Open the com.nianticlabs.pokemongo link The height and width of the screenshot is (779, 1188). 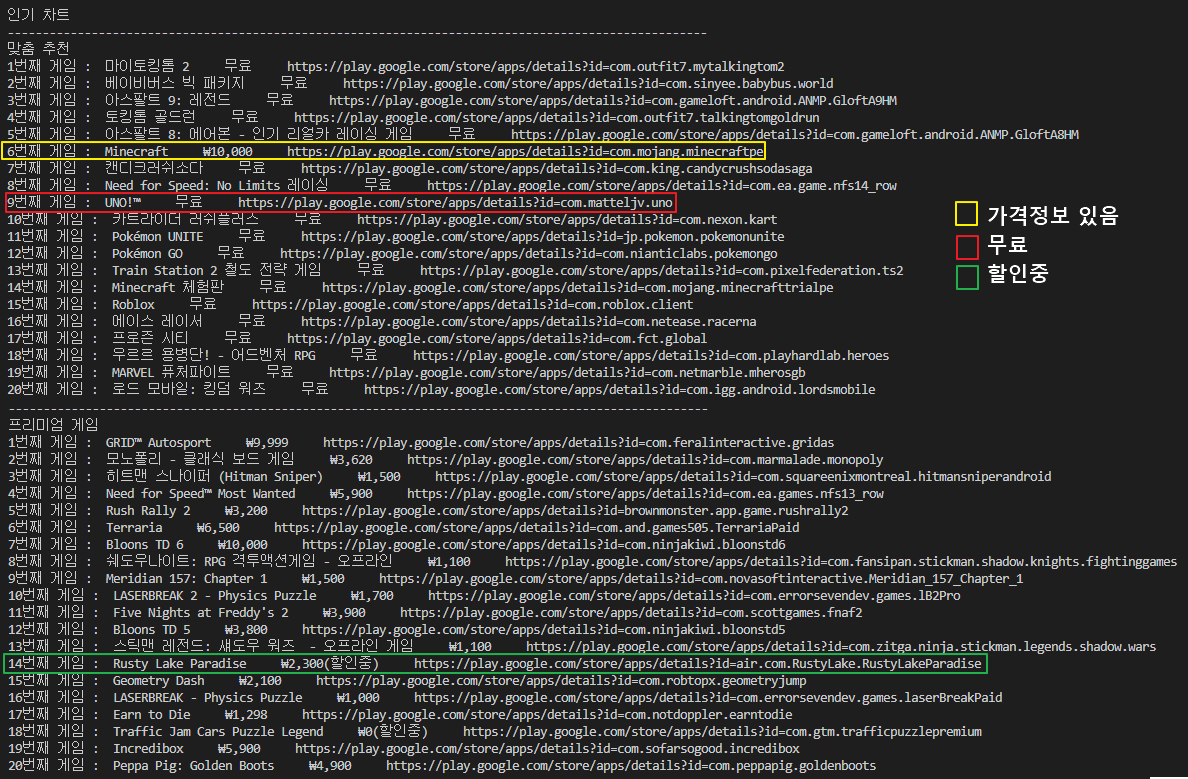529,254
